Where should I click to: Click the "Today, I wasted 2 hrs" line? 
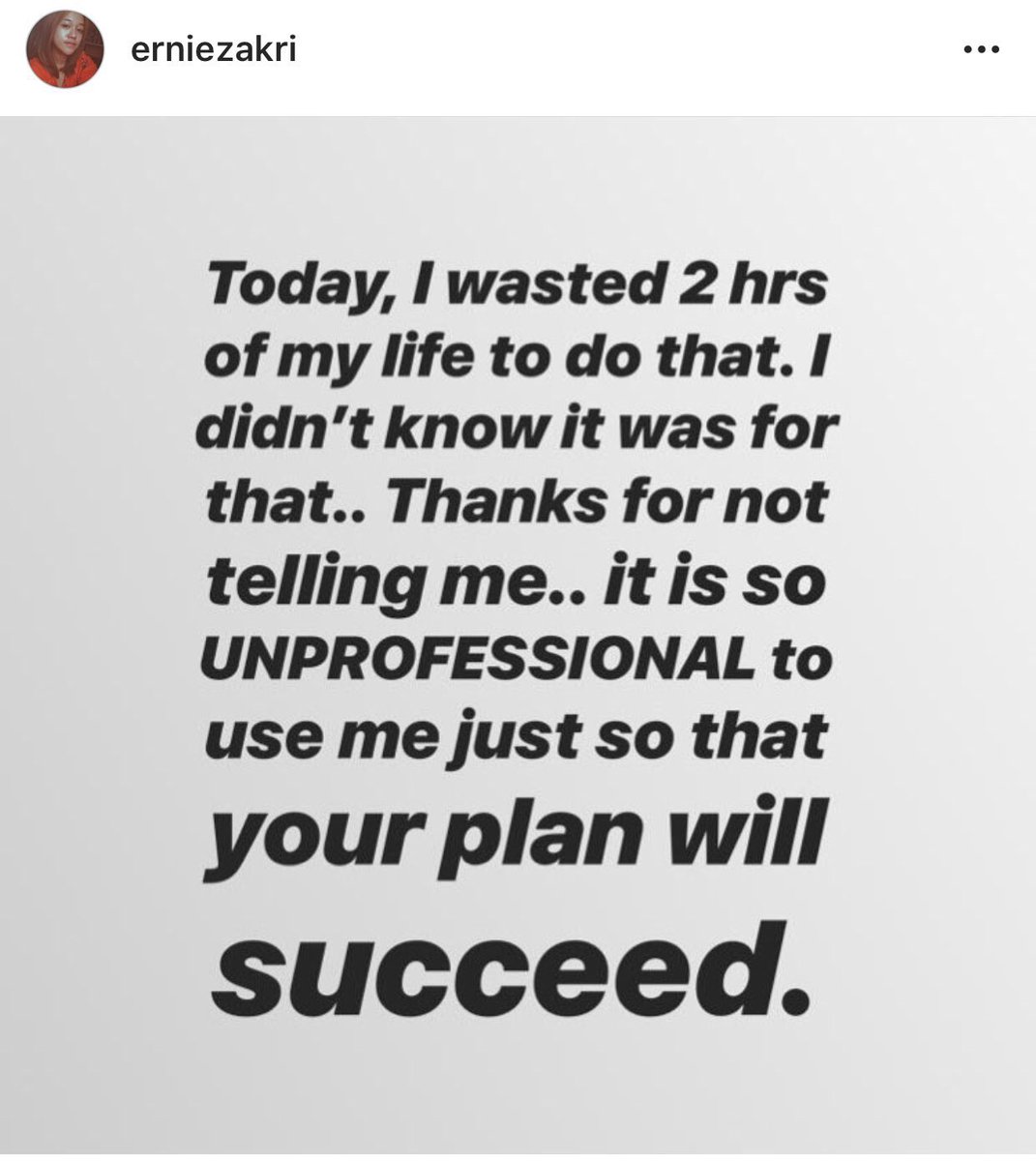tap(518, 286)
